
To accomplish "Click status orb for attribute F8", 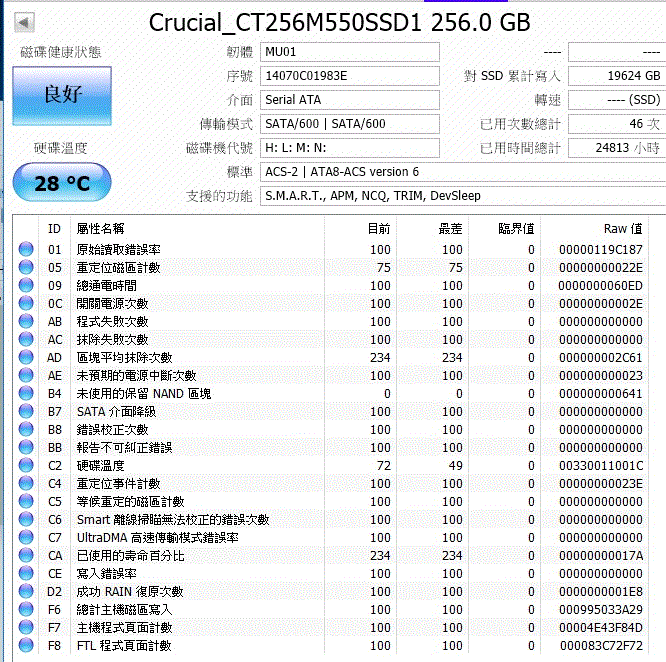I will pyautogui.click(x=26, y=645).
